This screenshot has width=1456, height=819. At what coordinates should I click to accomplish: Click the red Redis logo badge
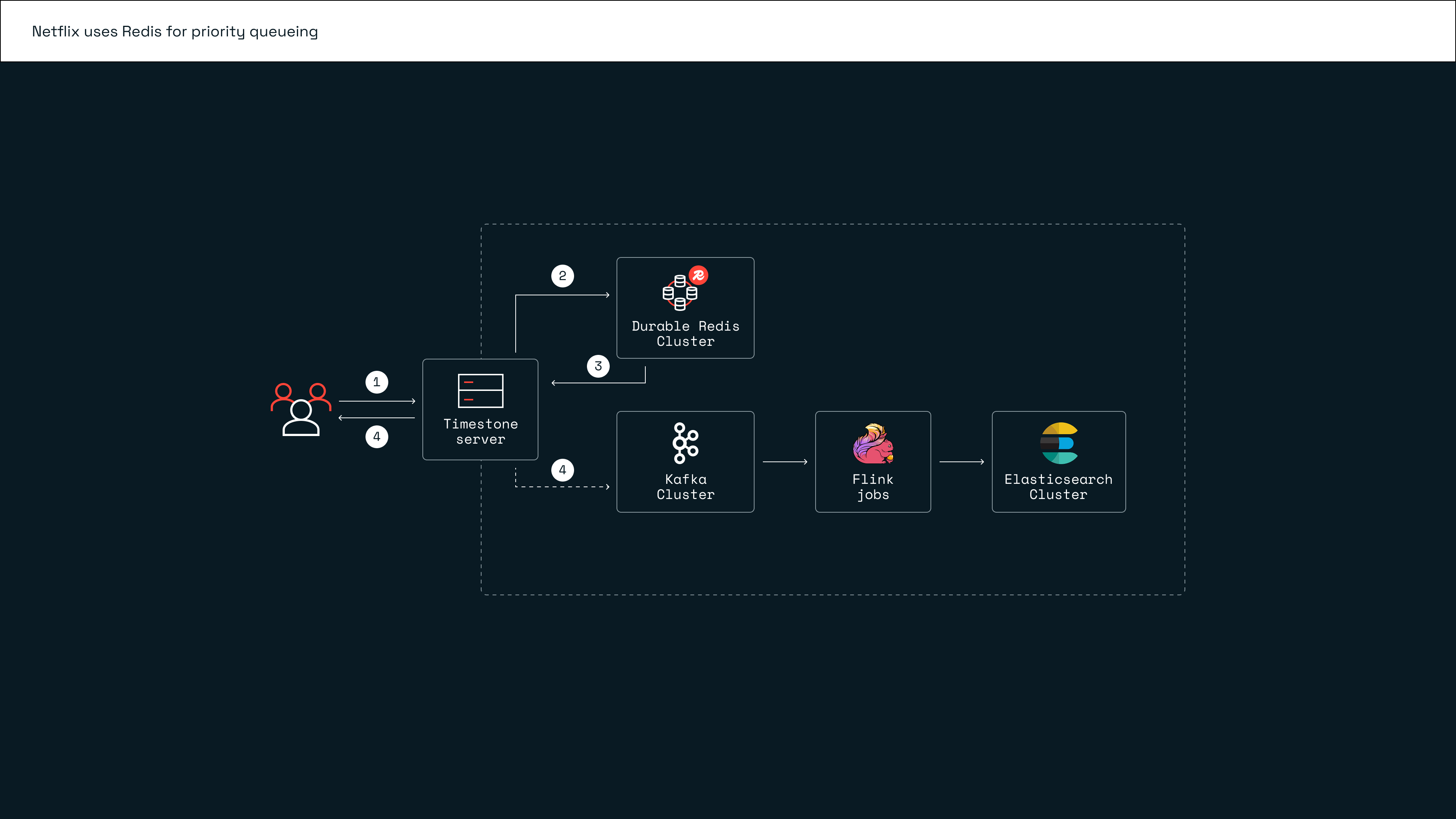point(698,275)
